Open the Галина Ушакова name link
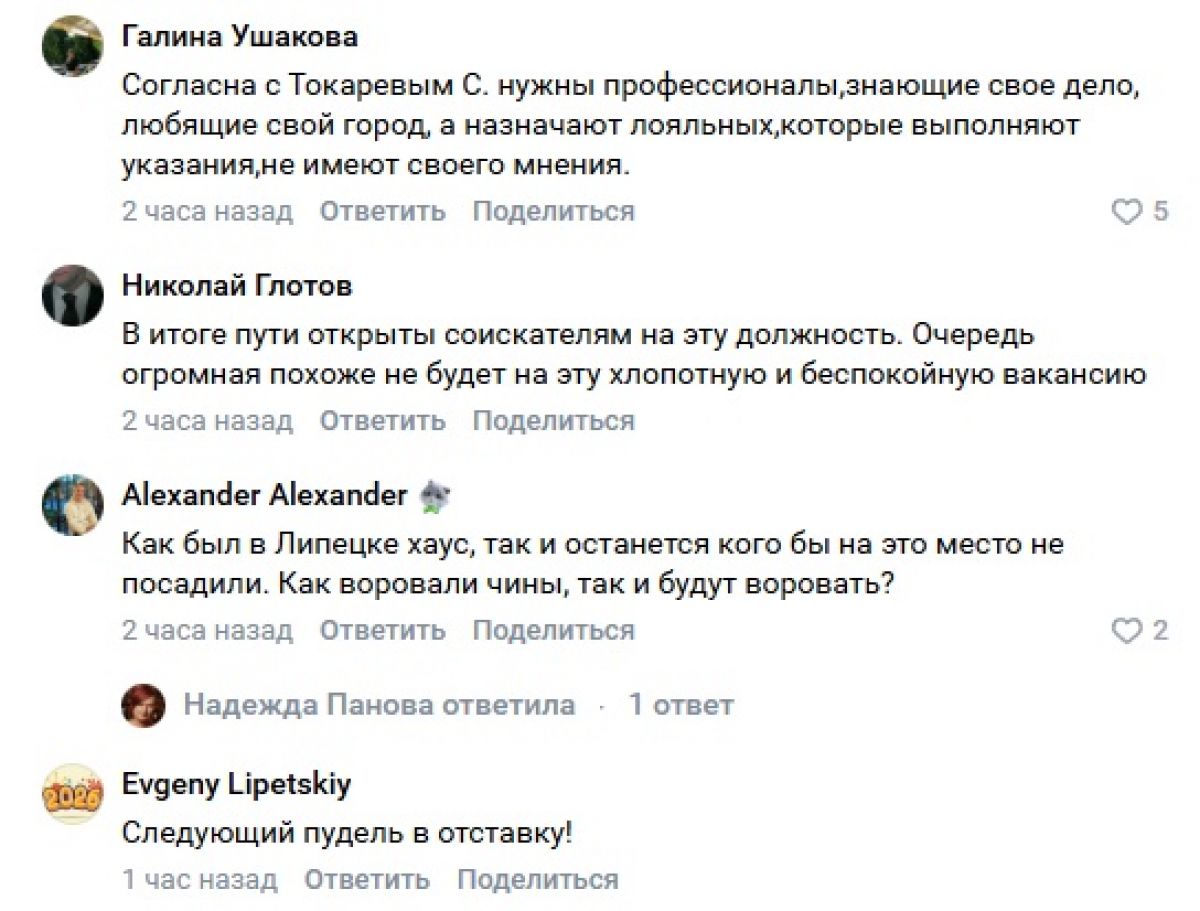The width and height of the screenshot is (1200, 911). click(239, 37)
